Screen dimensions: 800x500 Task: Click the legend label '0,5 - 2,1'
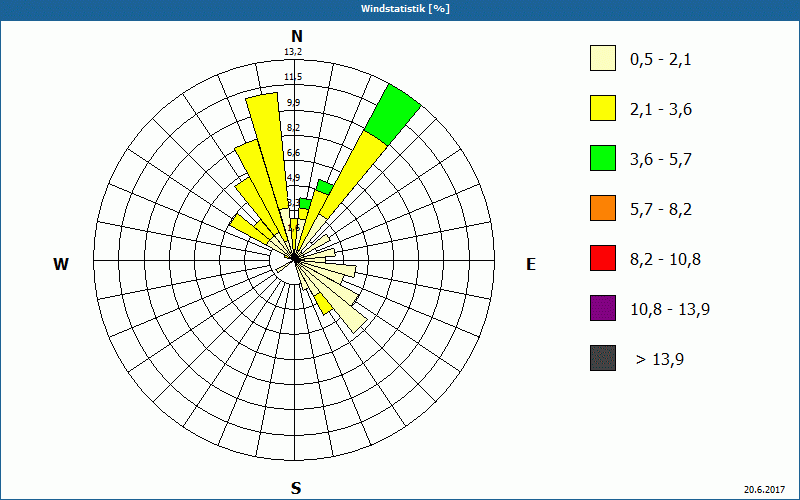661,60
